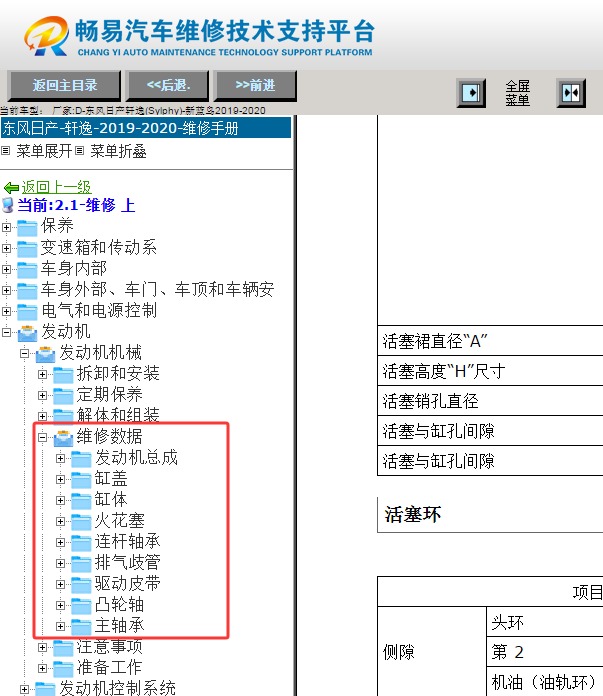This screenshot has width=603, height=696.
Task: Click the open folder icon for 维修数据
Action: [x=63, y=438]
